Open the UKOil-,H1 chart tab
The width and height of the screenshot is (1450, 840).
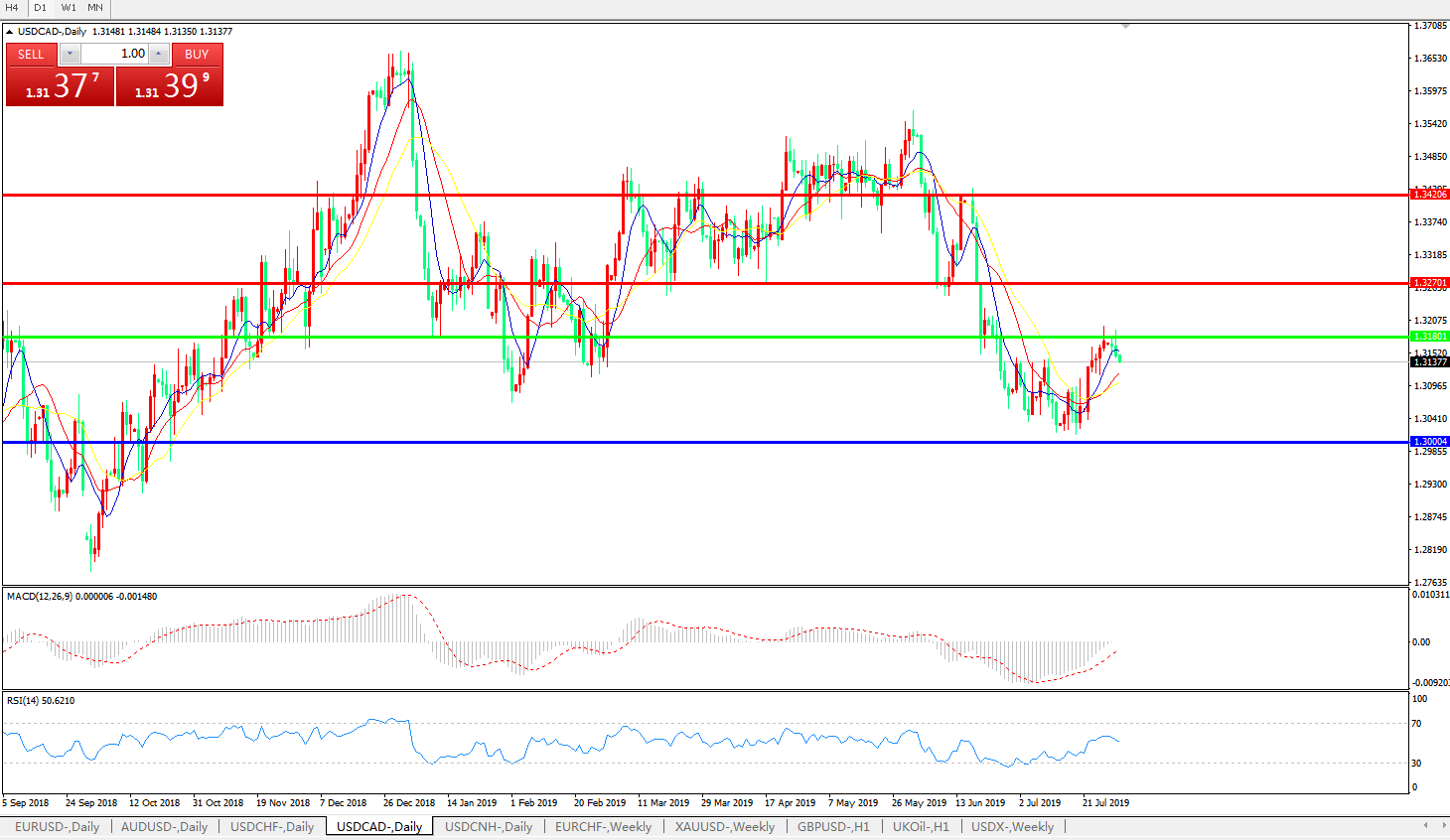[920, 827]
